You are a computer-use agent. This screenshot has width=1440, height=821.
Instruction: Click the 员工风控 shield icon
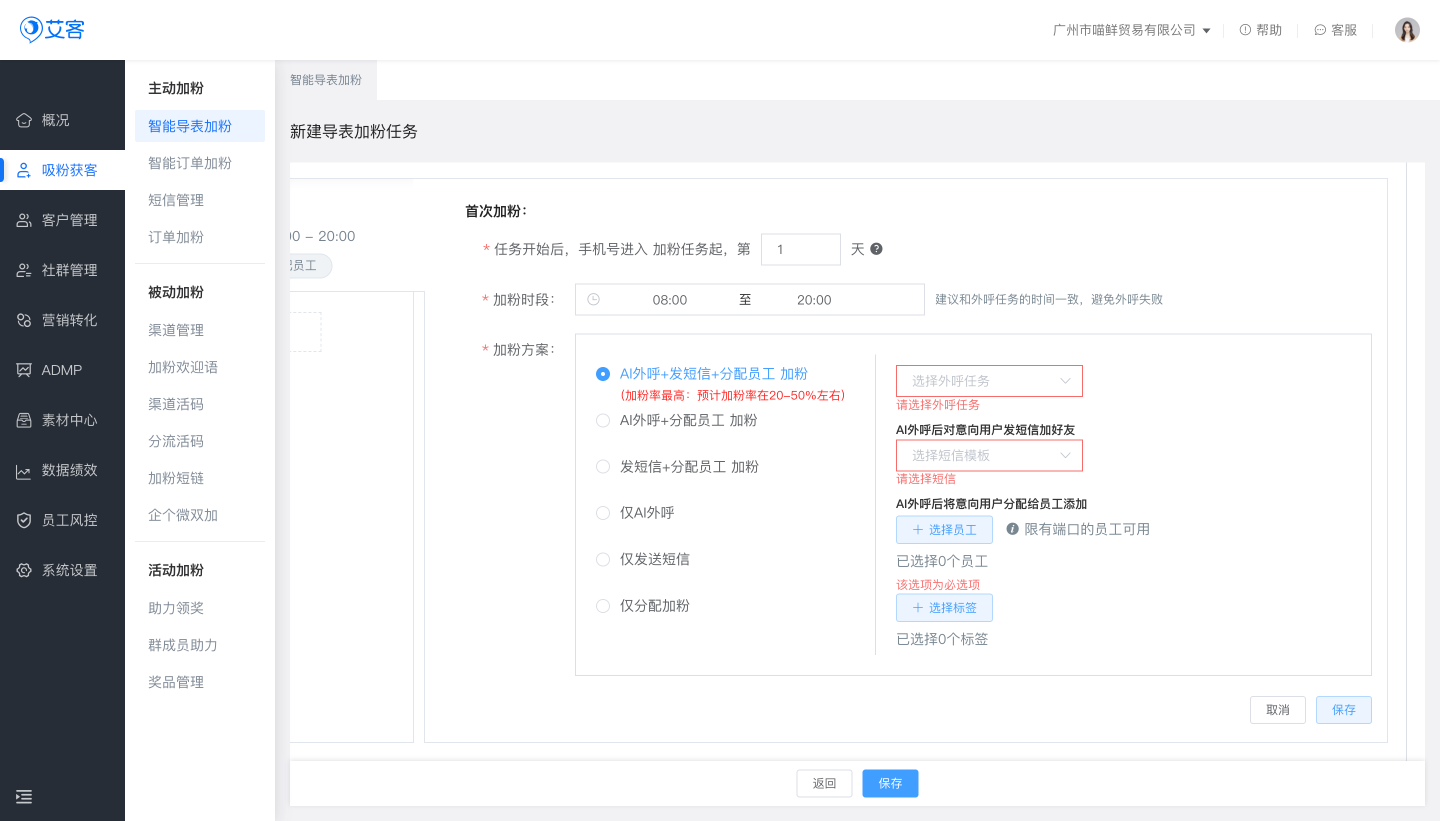point(24,520)
